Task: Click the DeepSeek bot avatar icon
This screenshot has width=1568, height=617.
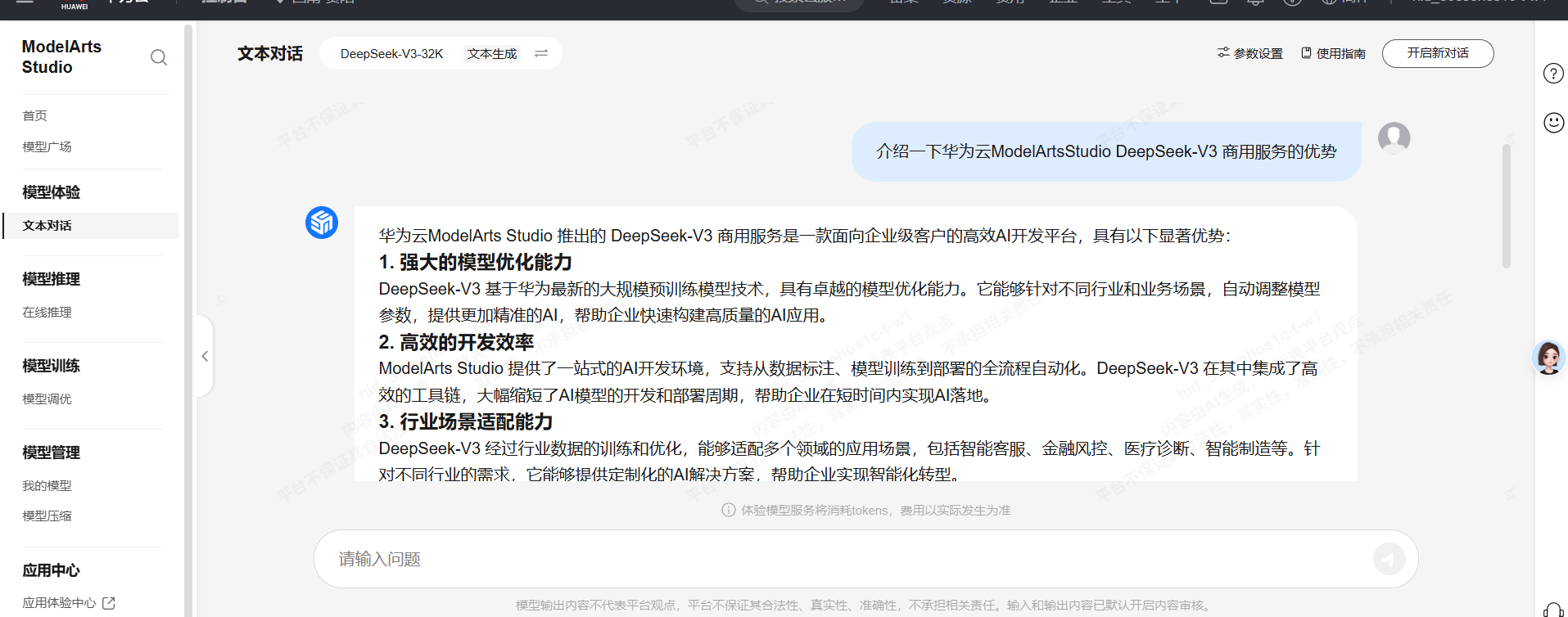Action: pos(322,223)
